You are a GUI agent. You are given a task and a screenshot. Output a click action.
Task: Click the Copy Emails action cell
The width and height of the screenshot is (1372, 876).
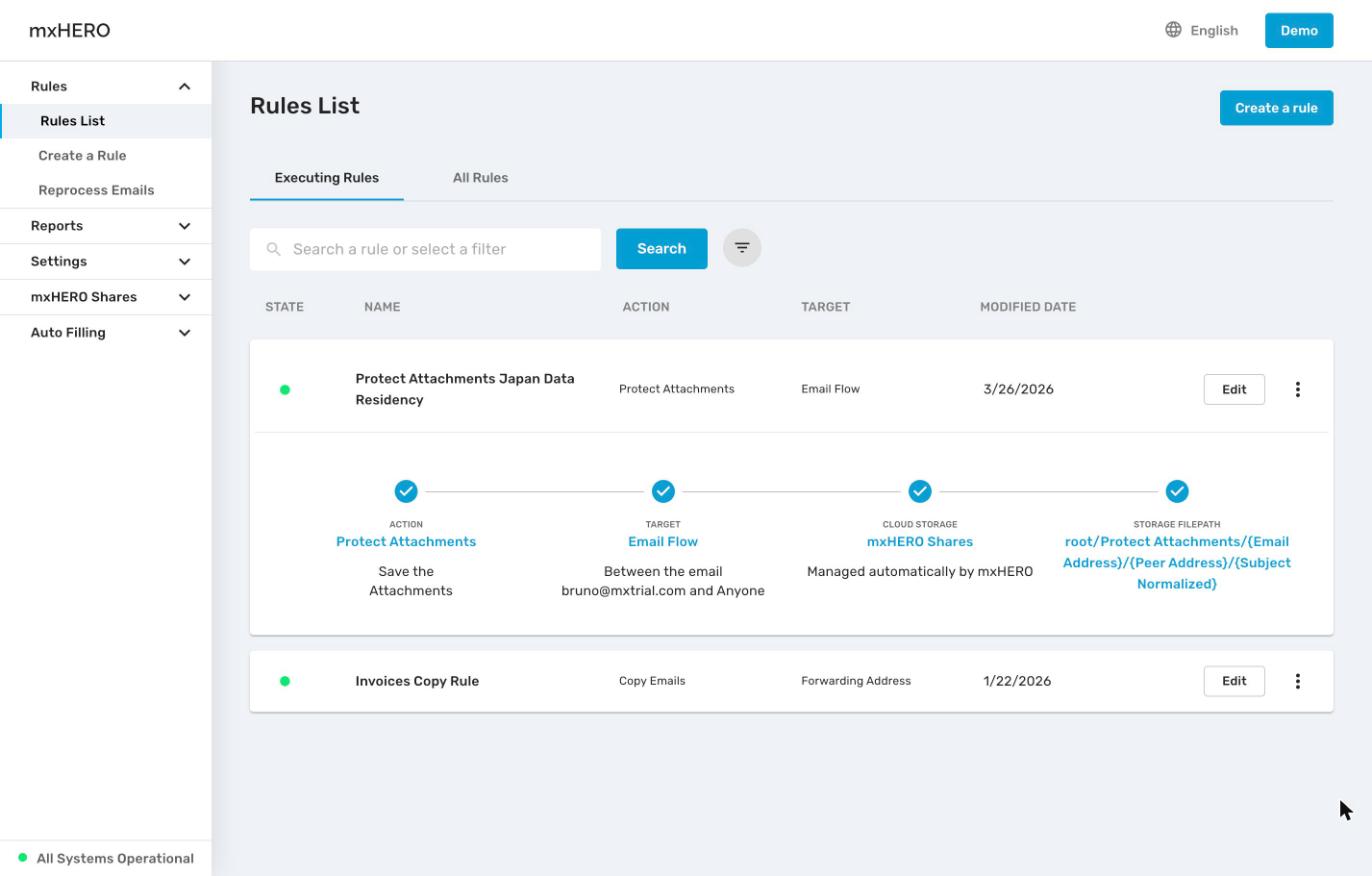[652, 681]
